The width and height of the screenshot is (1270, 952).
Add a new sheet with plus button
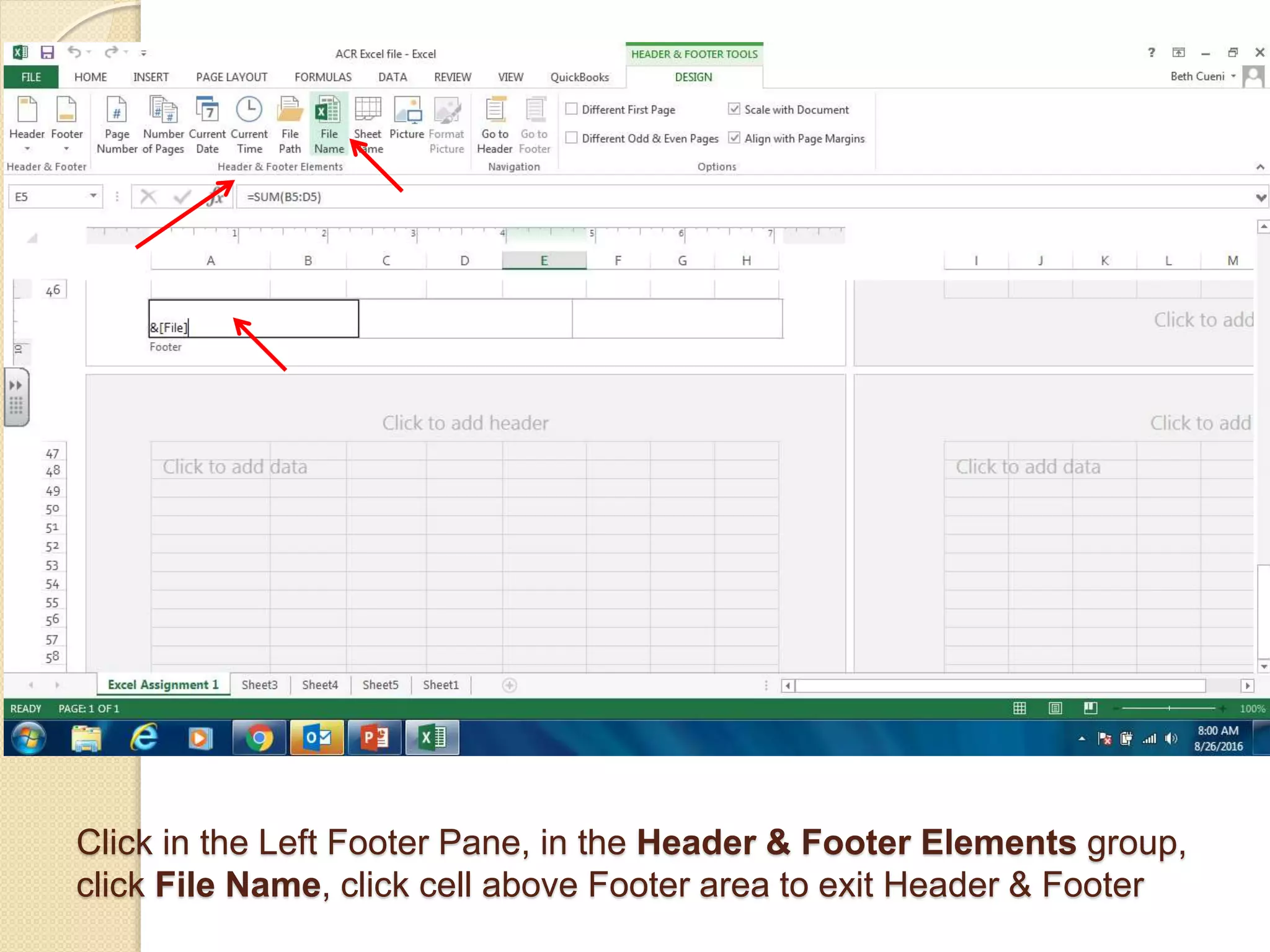click(510, 685)
